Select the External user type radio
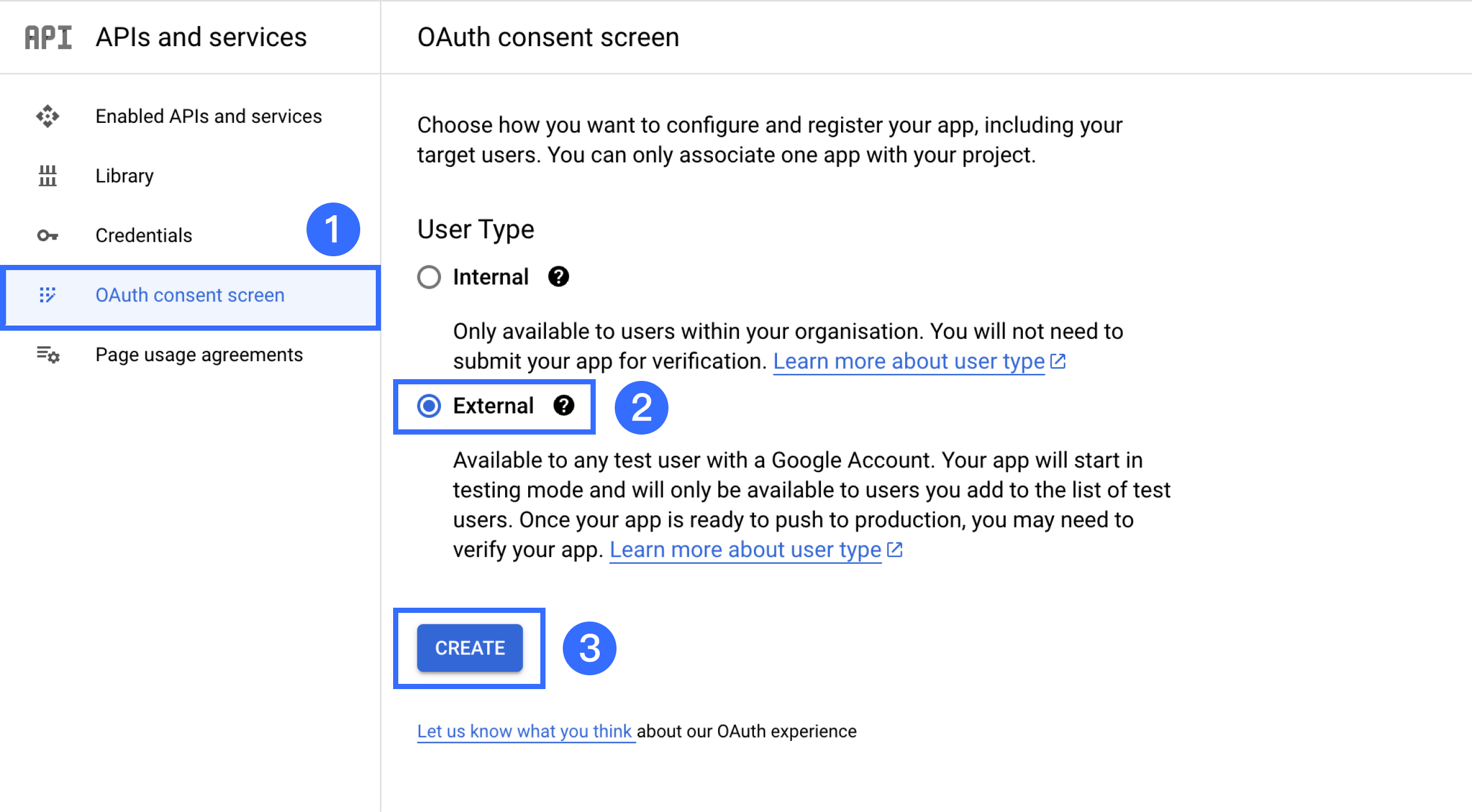Image resolution: width=1472 pixels, height=812 pixels. pyautogui.click(x=429, y=406)
